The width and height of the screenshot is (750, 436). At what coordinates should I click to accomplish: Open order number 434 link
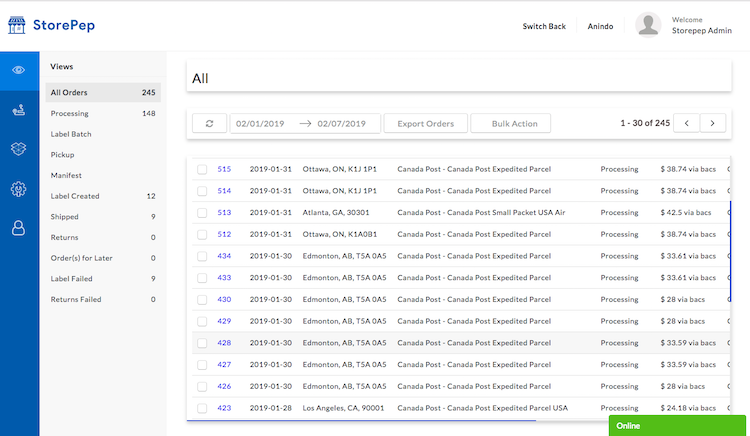[224, 256]
